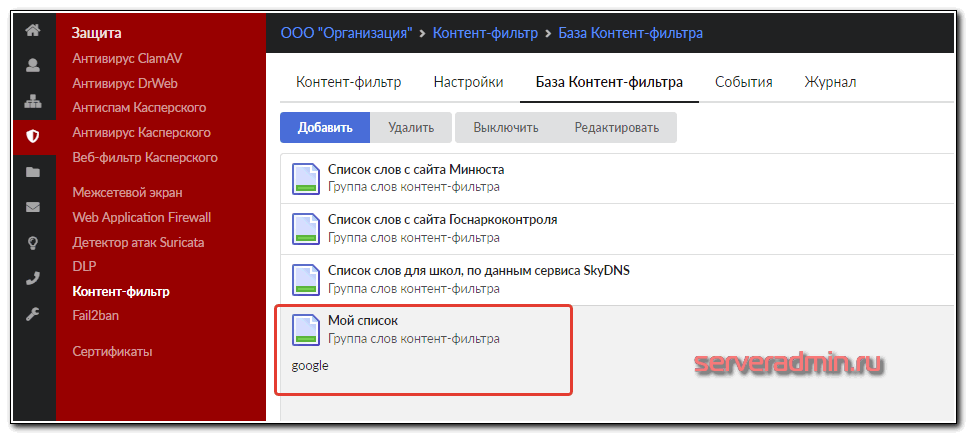Open the users section via person icon
Viewport: 968px width, 435px height.
click(33, 66)
